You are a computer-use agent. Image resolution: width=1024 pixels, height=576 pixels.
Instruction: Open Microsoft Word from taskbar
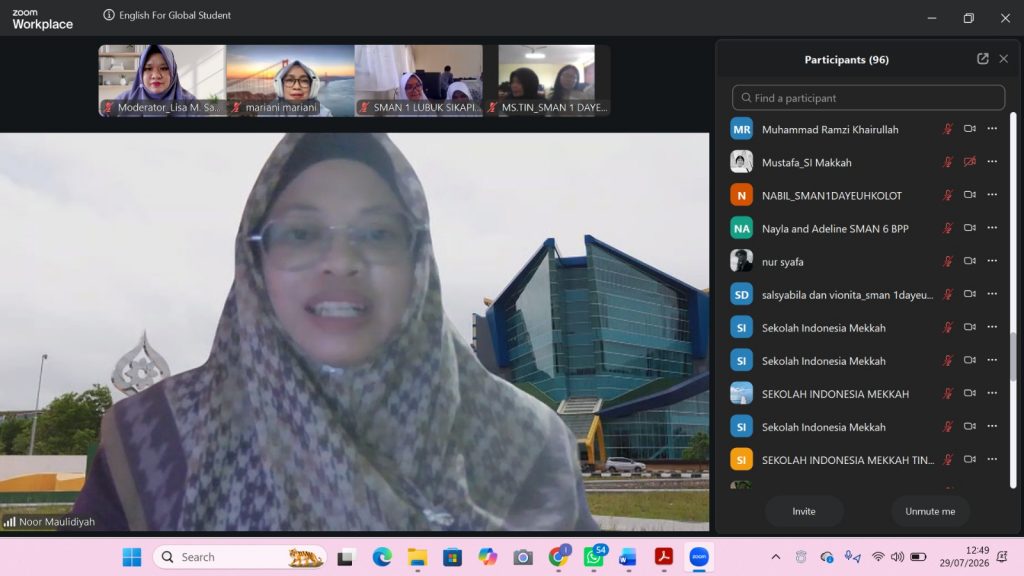click(x=628, y=557)
